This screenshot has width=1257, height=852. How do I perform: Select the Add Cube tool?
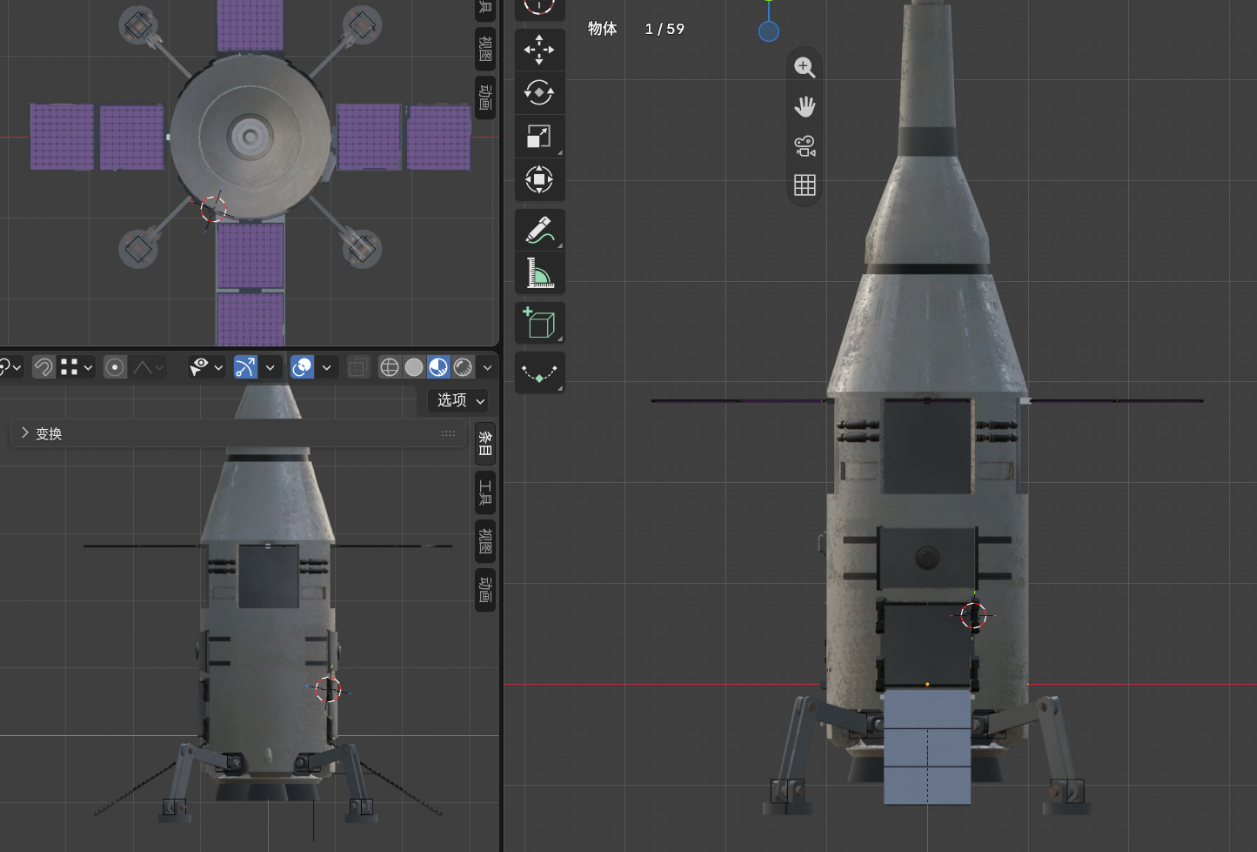[539, 323]
